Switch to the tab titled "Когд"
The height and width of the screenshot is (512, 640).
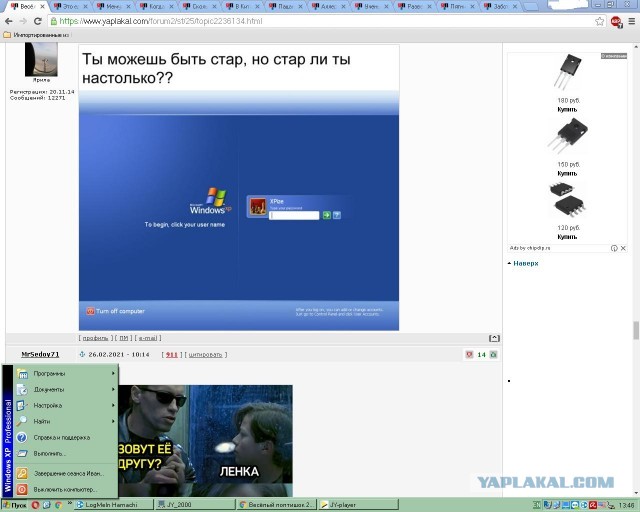(157, 7)
